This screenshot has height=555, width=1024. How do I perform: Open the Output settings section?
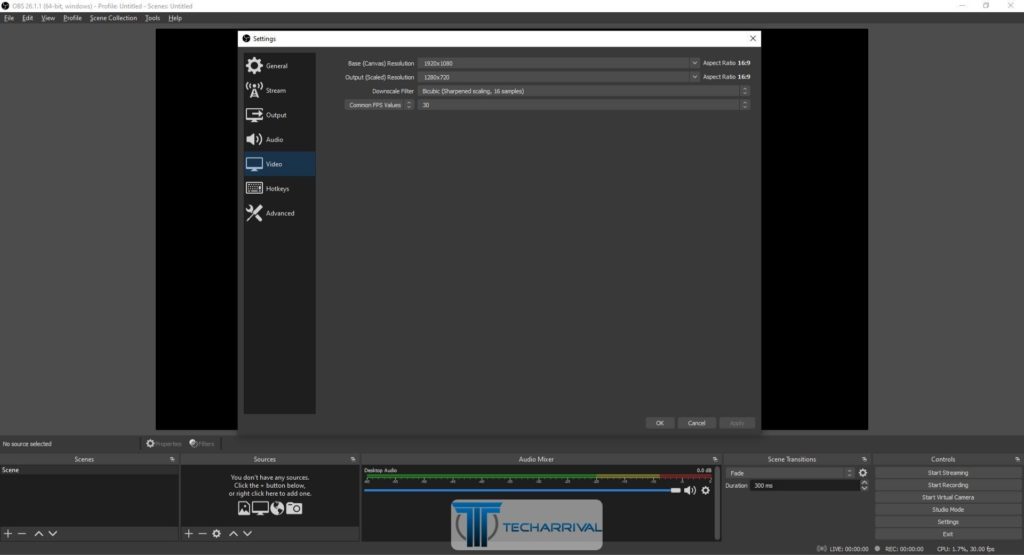(280, 115)
